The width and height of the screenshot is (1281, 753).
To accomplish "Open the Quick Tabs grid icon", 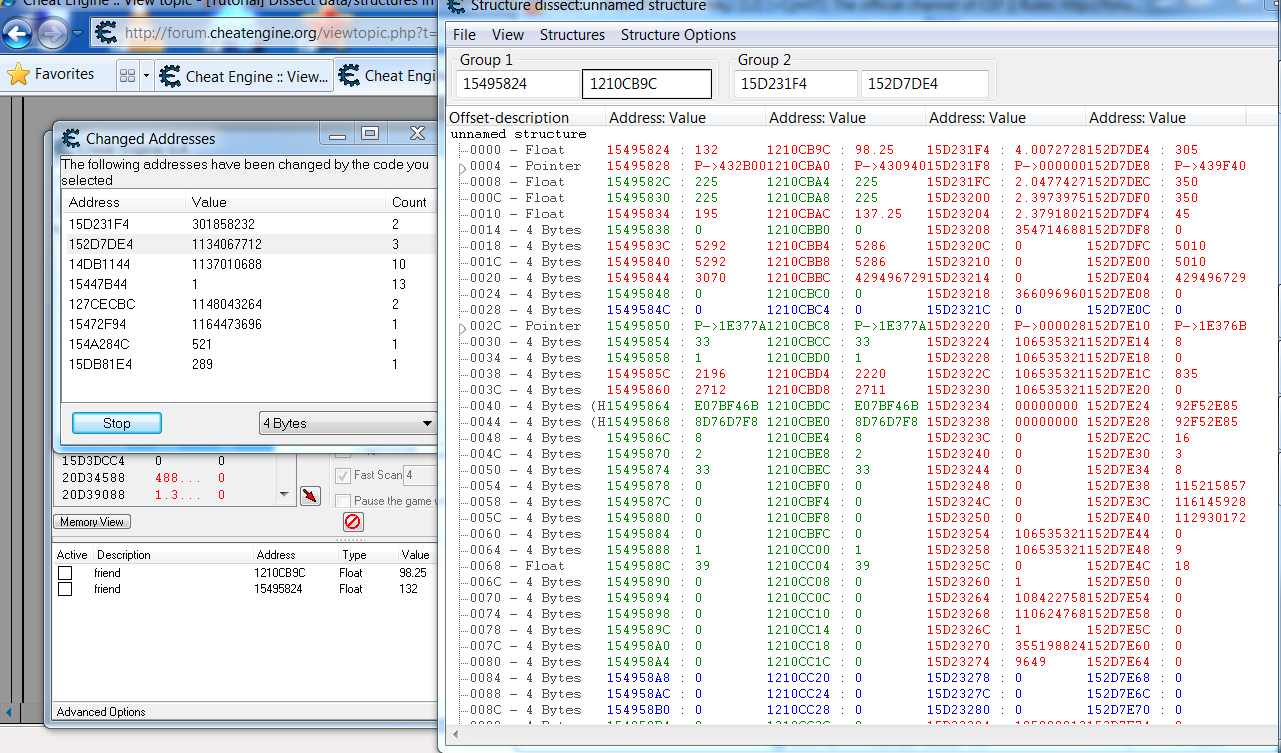I will (x=127, y=76).
